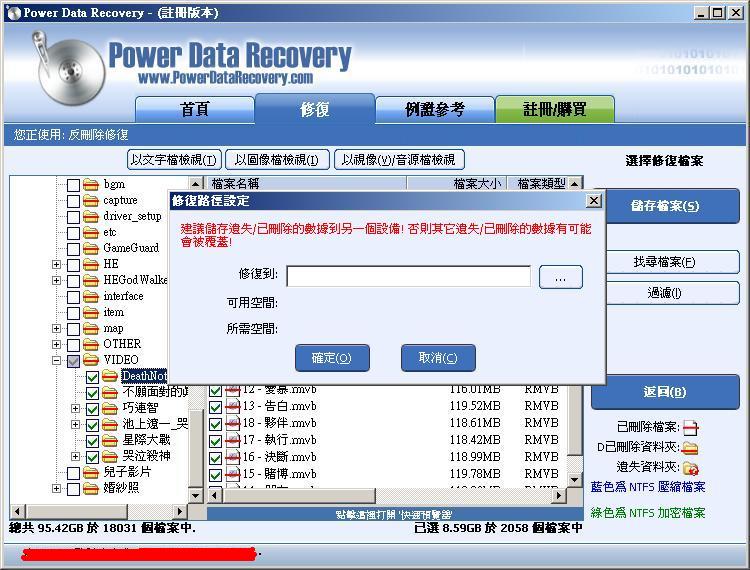Click the 16 - 決斷.rmvb file icon
750x570 pixels.
pyautogui.click(x=232, y=457)
